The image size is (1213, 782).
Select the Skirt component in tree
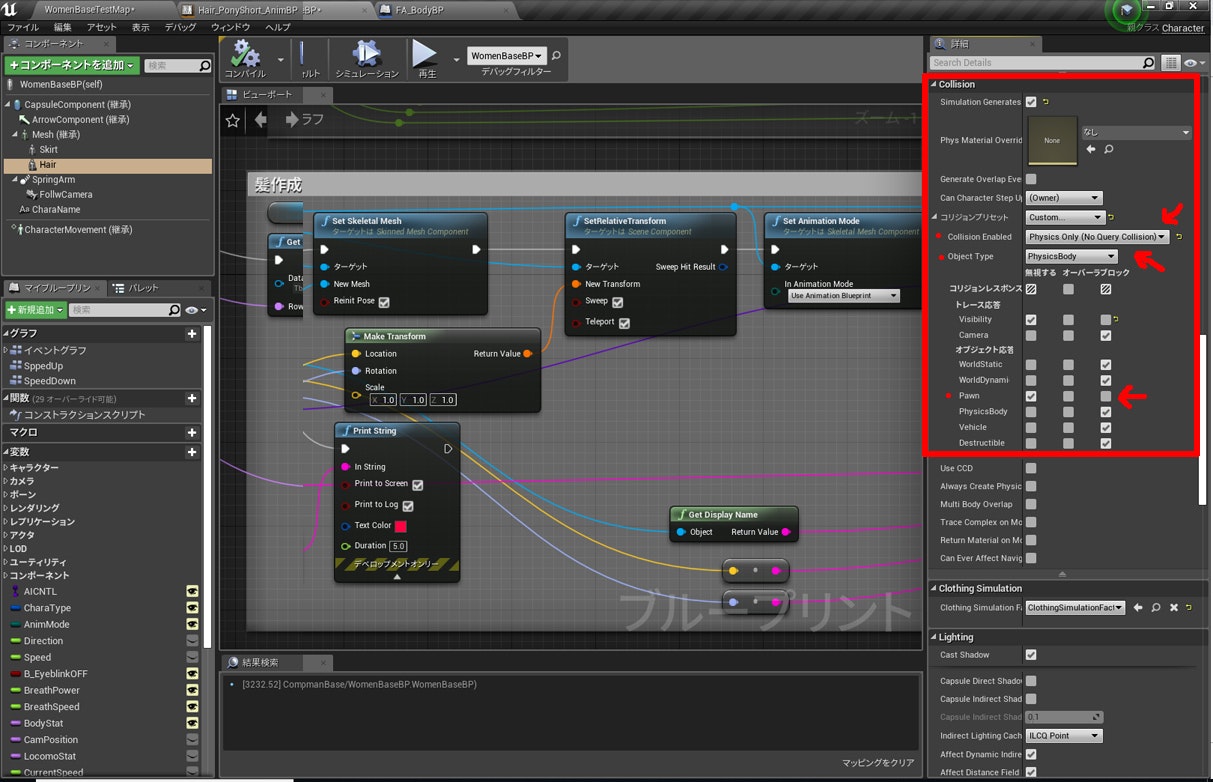(48, 150)
